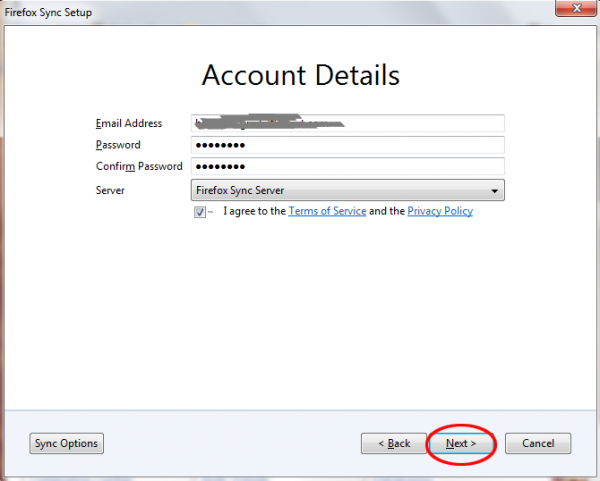Select the Confirm Password field
The image size is (600, 481).
(347, 166)
